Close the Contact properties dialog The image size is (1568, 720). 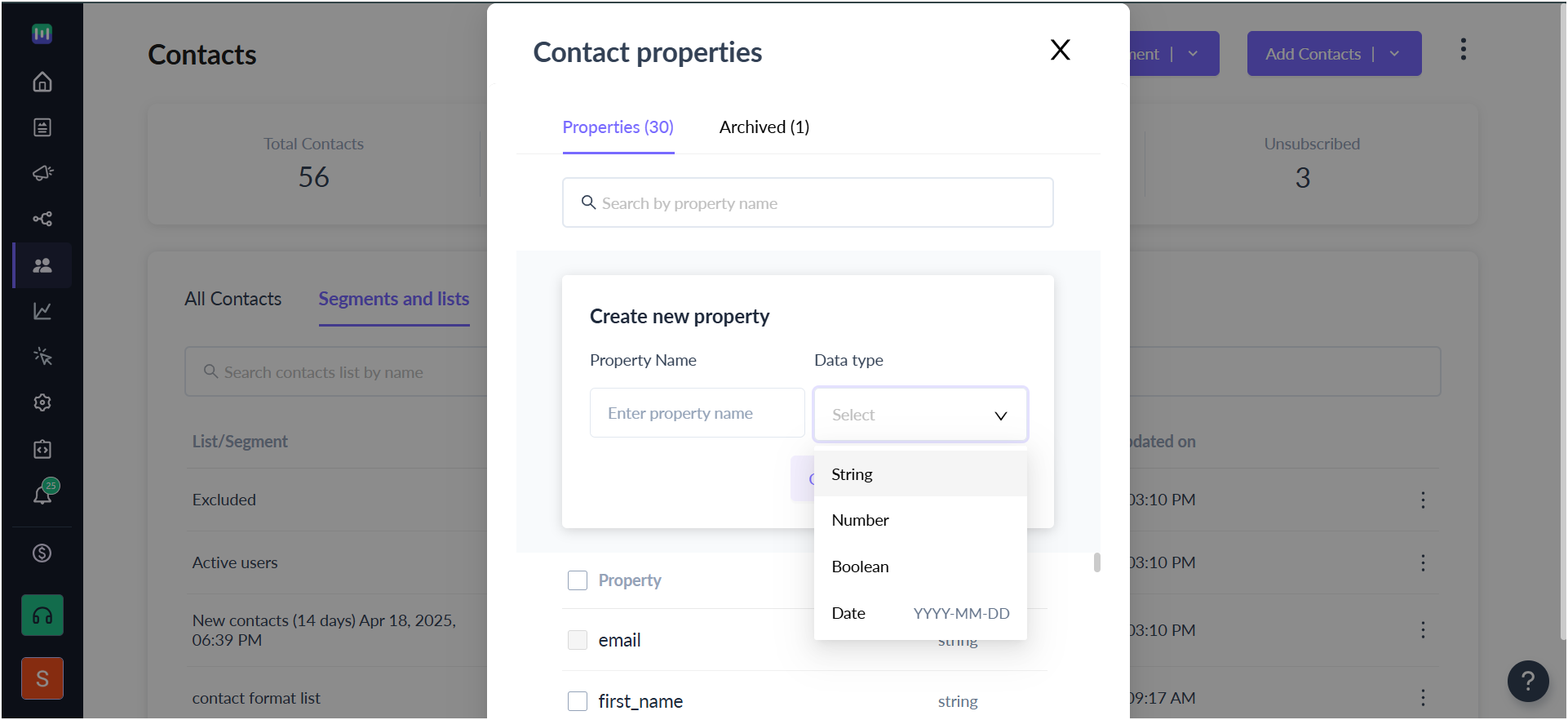pos(1061,50)
